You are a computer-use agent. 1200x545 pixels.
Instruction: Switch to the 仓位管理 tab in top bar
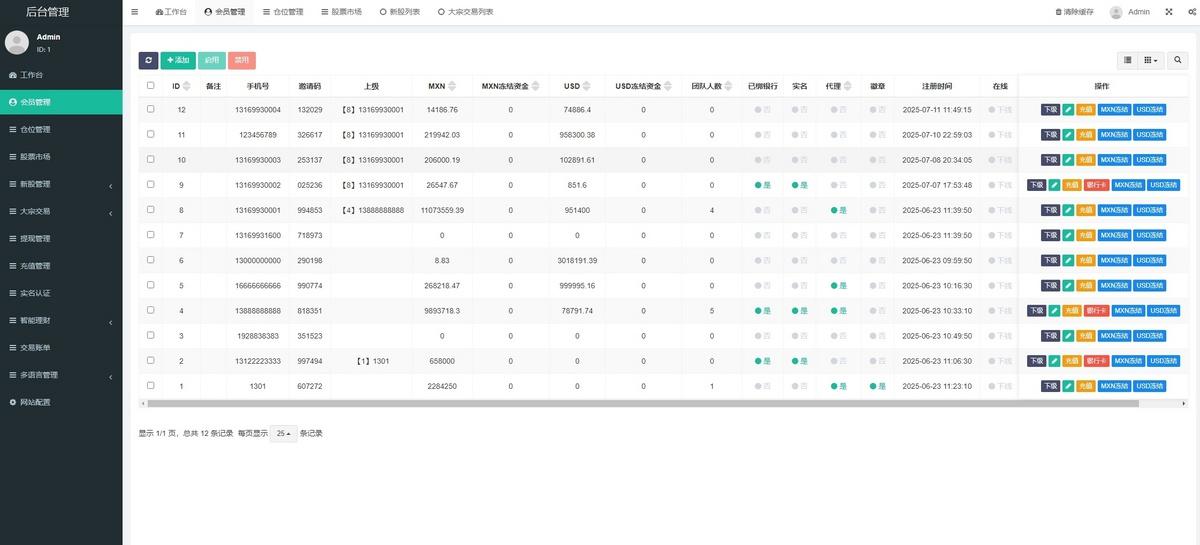coord(282,12)
